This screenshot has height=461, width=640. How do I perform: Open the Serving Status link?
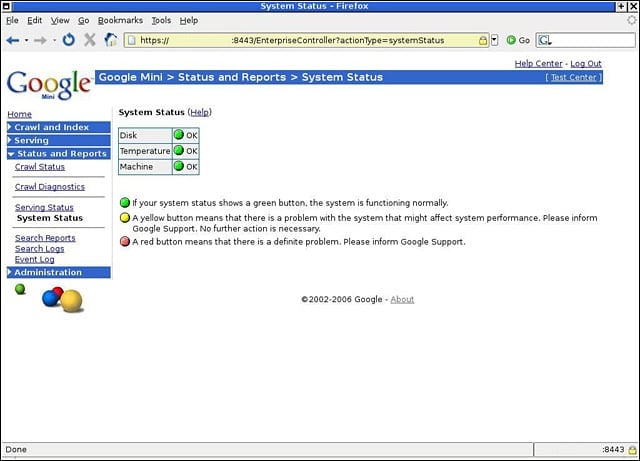(x=44, y=207)
